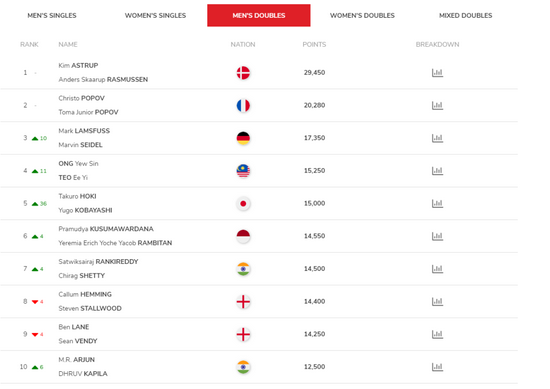Open Kim Astrup's player profile link
Viewport: 550px width, 389px height.
coord(78,65)
